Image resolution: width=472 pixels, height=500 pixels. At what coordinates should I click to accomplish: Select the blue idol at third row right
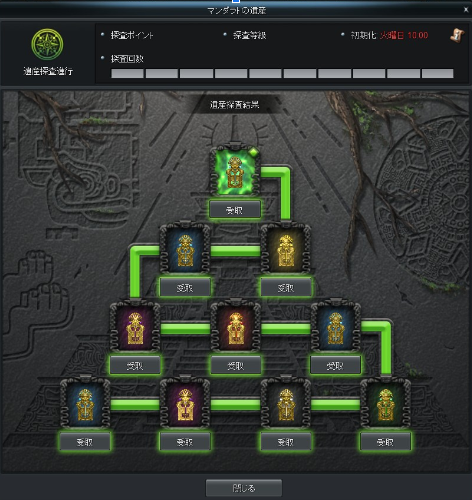click(336, 327)
